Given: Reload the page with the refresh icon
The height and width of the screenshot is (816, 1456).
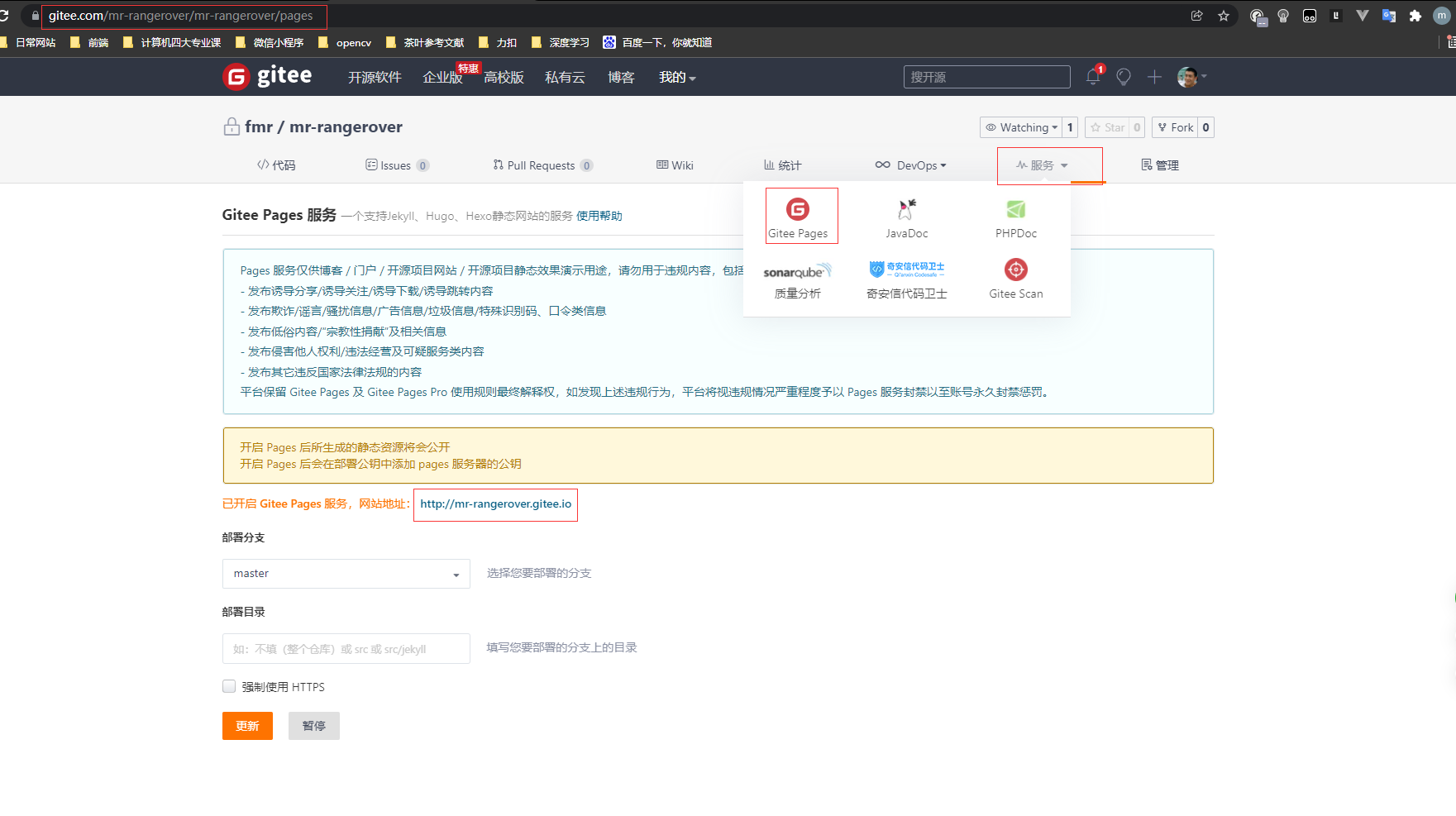Looking at the screenshot, I should coord(4,16).
